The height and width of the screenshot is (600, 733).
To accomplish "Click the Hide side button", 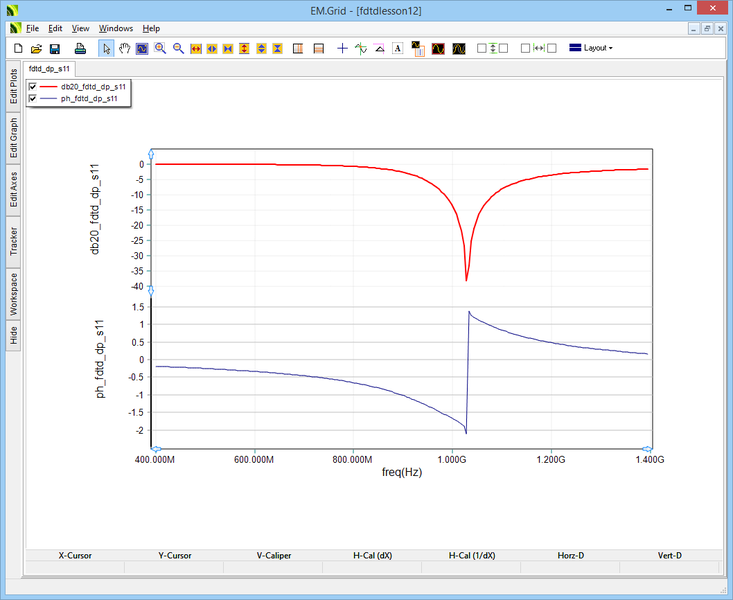I will (13, 336).
